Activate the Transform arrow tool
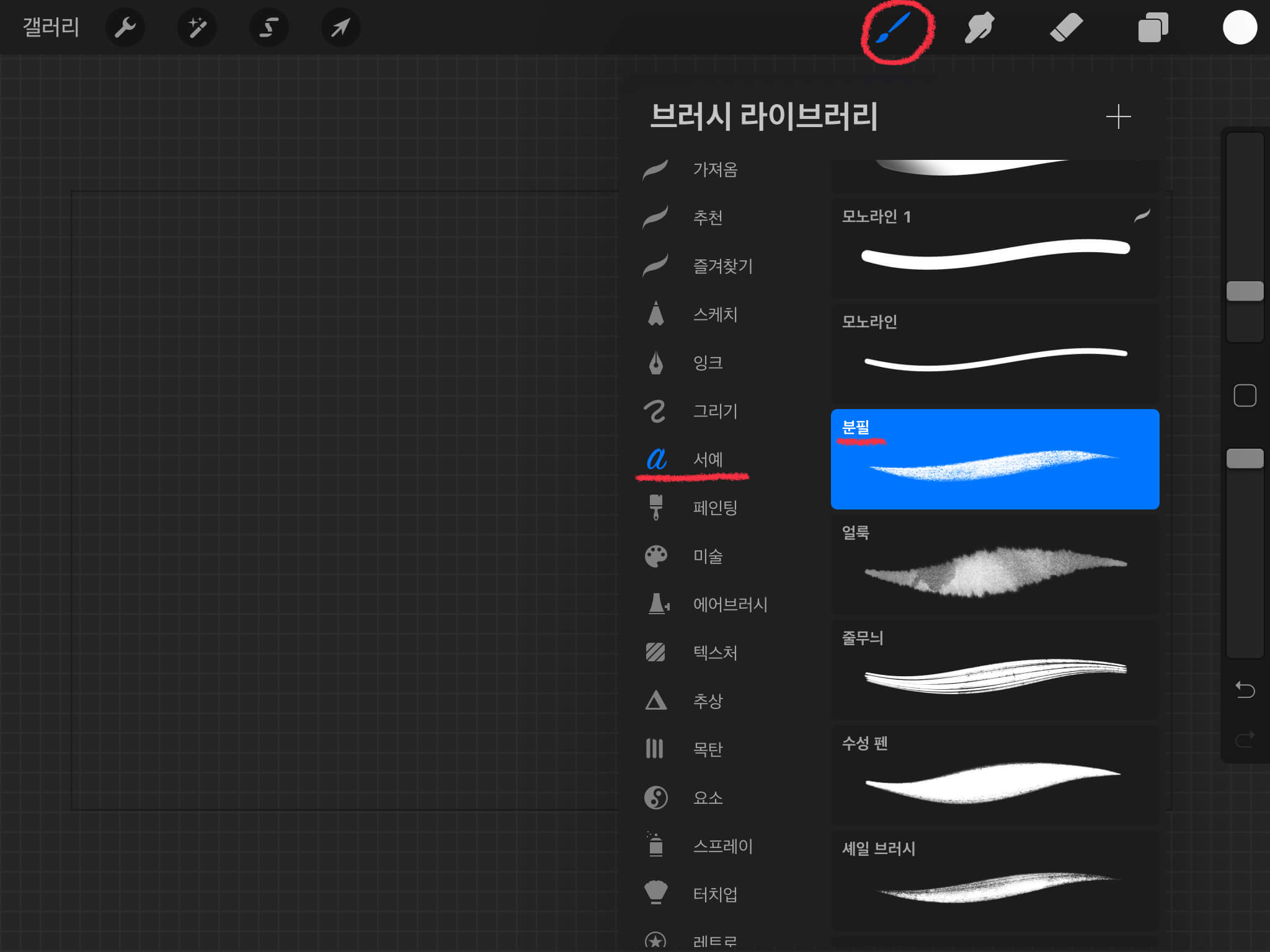 tap(340, 28)
